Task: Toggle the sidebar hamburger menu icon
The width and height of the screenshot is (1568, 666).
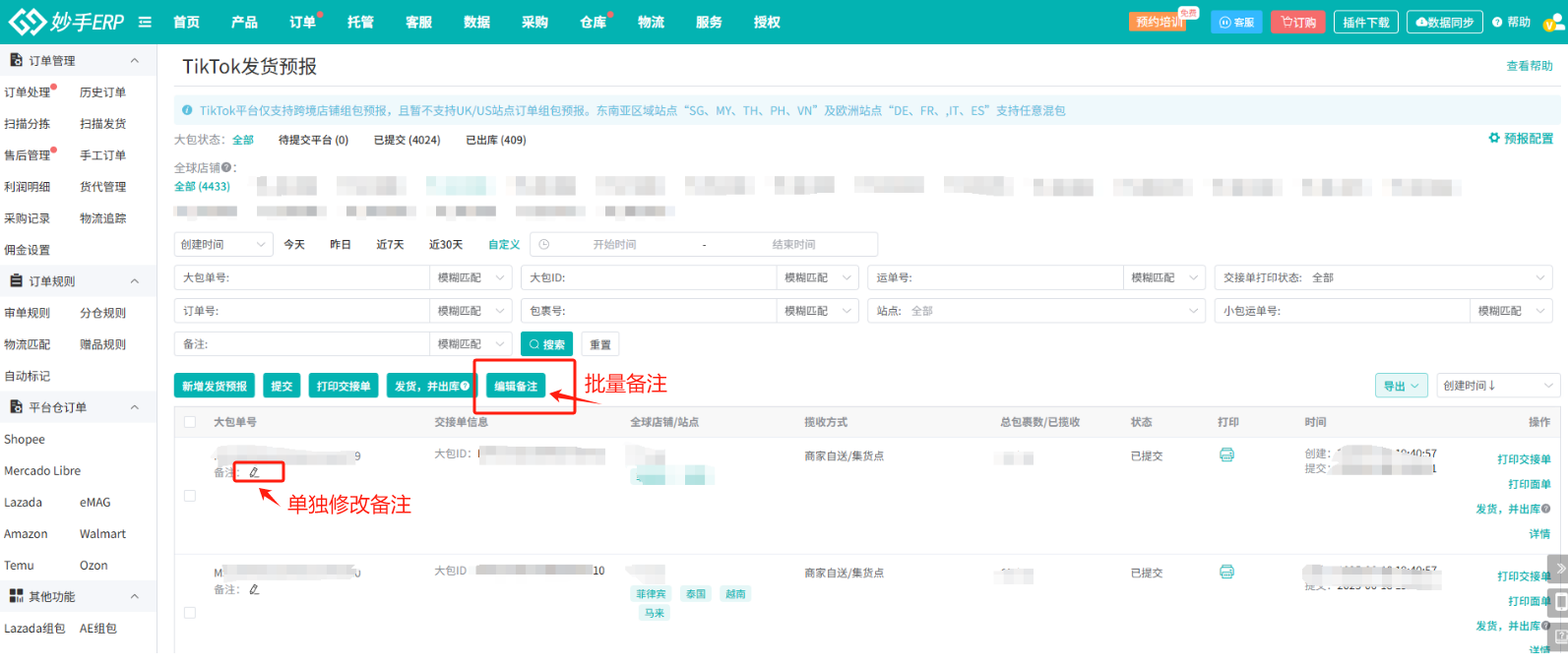Action: click(x=146, y=22)
